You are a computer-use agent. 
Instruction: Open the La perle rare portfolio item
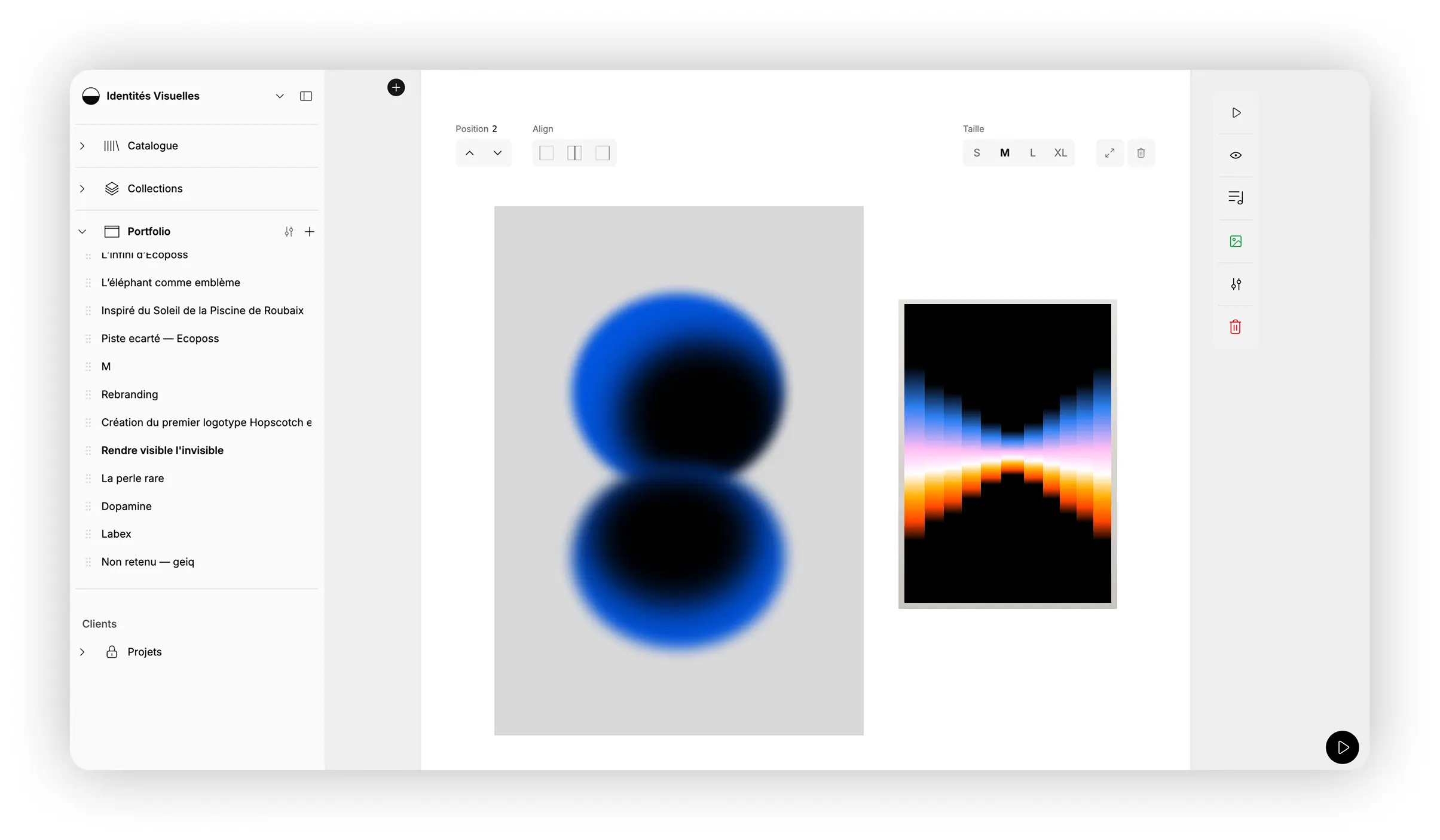[133, 479]
